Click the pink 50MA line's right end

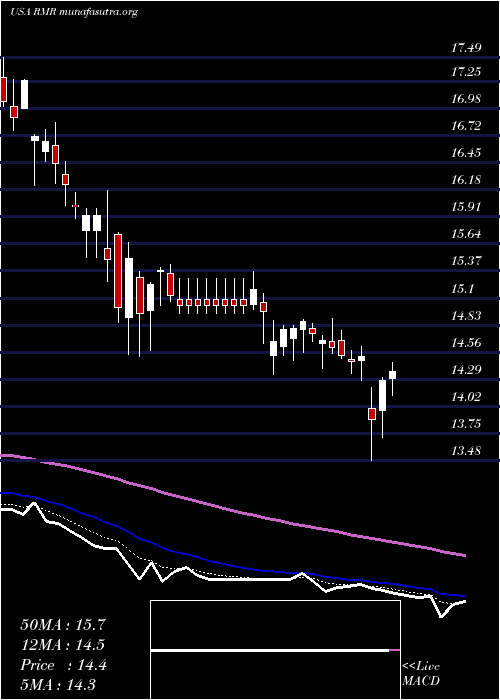pos(464,555)
